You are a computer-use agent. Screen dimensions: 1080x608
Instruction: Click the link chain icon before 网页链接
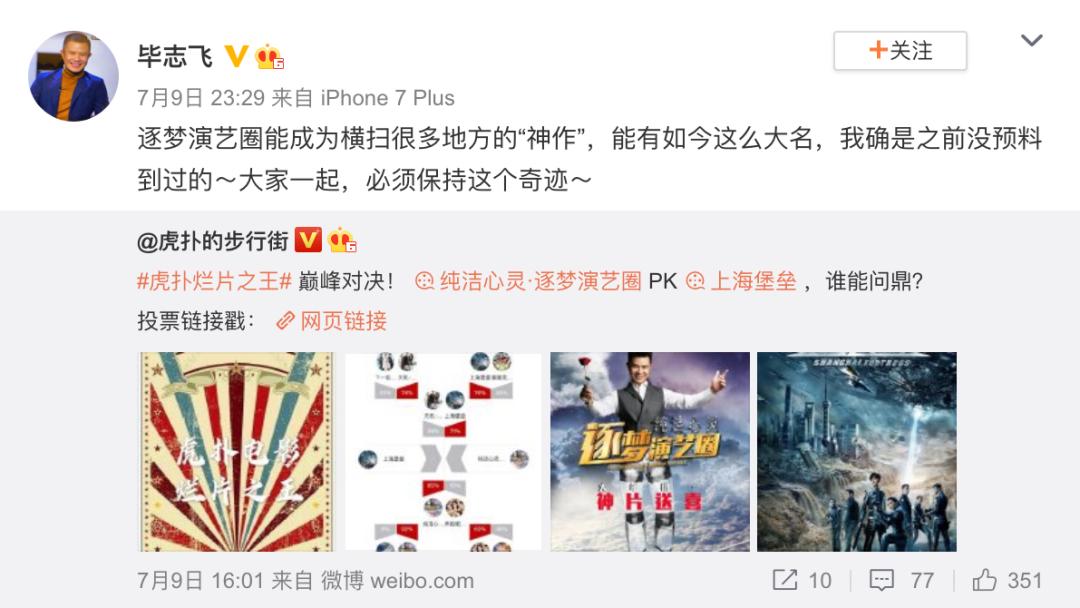285,321
